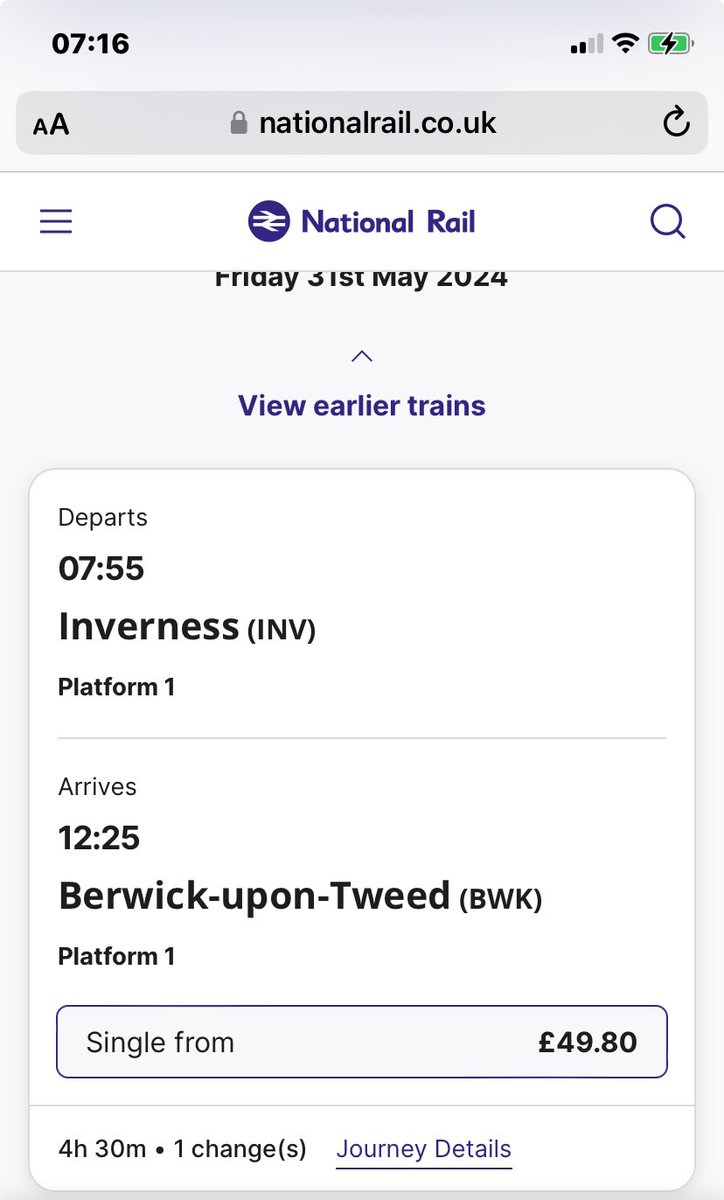Tap the 07:55 departure time
Screen dimensions: 724x1200
(101, 569)
